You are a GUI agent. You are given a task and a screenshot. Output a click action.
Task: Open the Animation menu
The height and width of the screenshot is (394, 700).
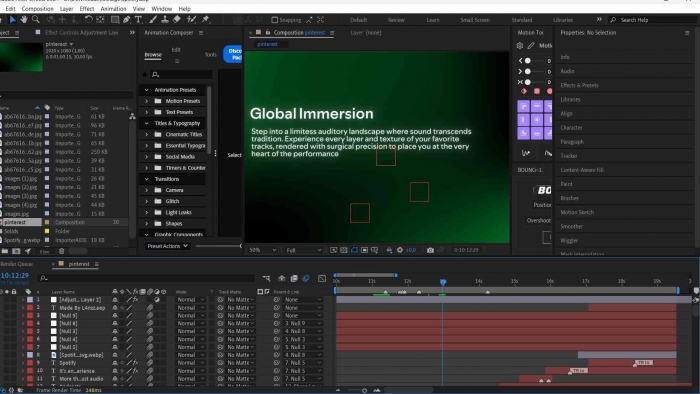click(113, 8)
